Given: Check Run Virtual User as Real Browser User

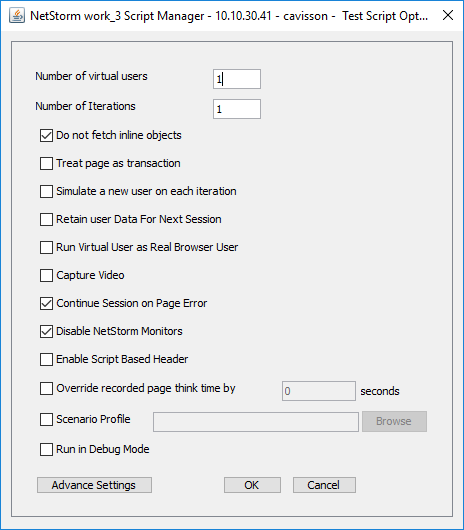Looking at the screenshot, I should [46, 248].
